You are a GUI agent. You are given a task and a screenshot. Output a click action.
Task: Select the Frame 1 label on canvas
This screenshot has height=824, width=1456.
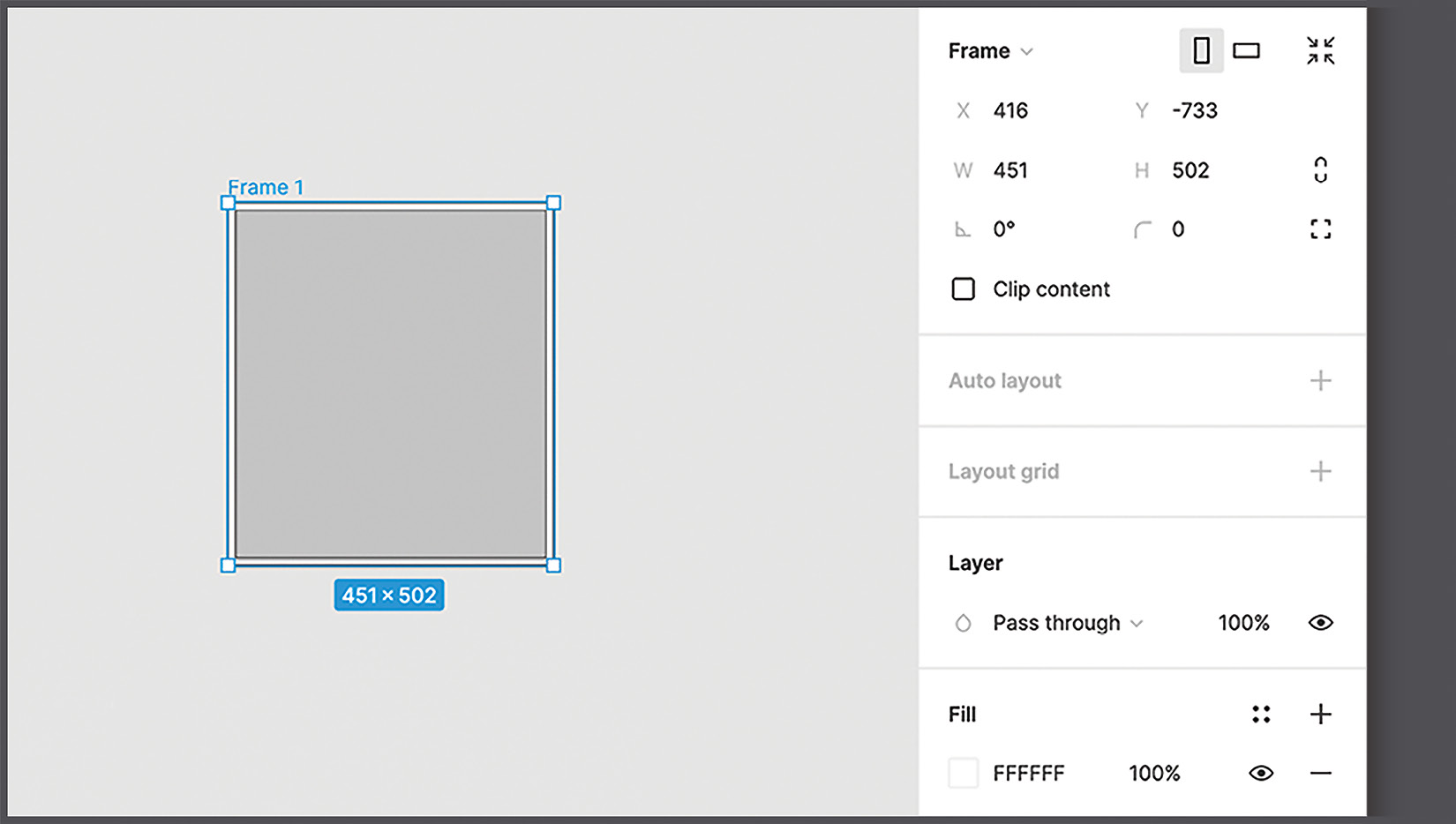266,186
